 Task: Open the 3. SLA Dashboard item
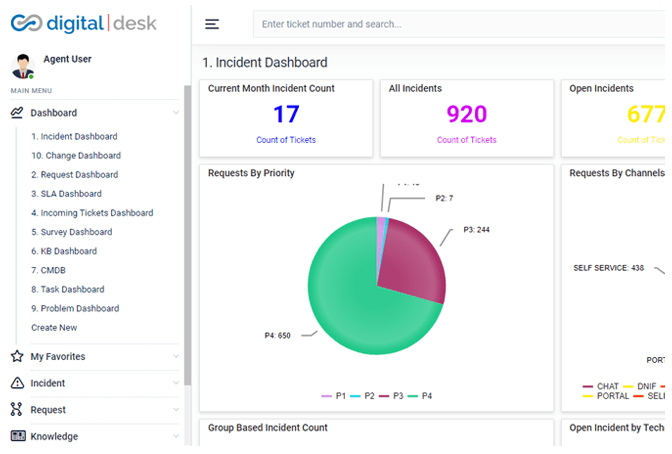(x=66, y=194)
